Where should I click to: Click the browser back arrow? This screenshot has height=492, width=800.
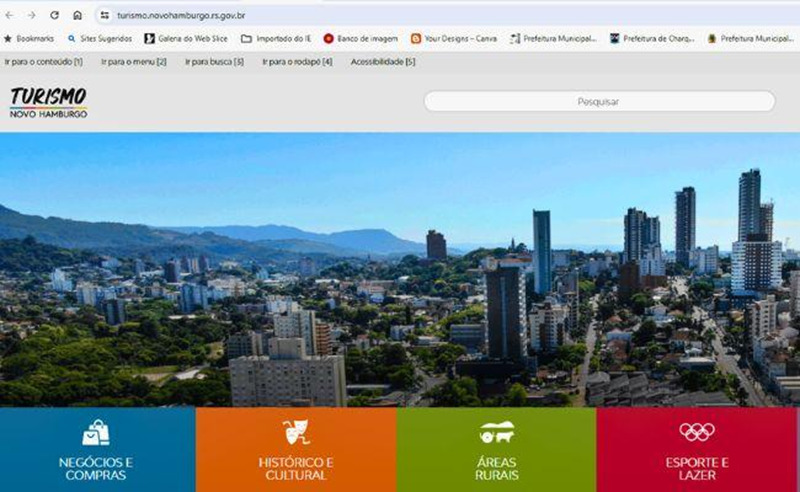[9, 15]
